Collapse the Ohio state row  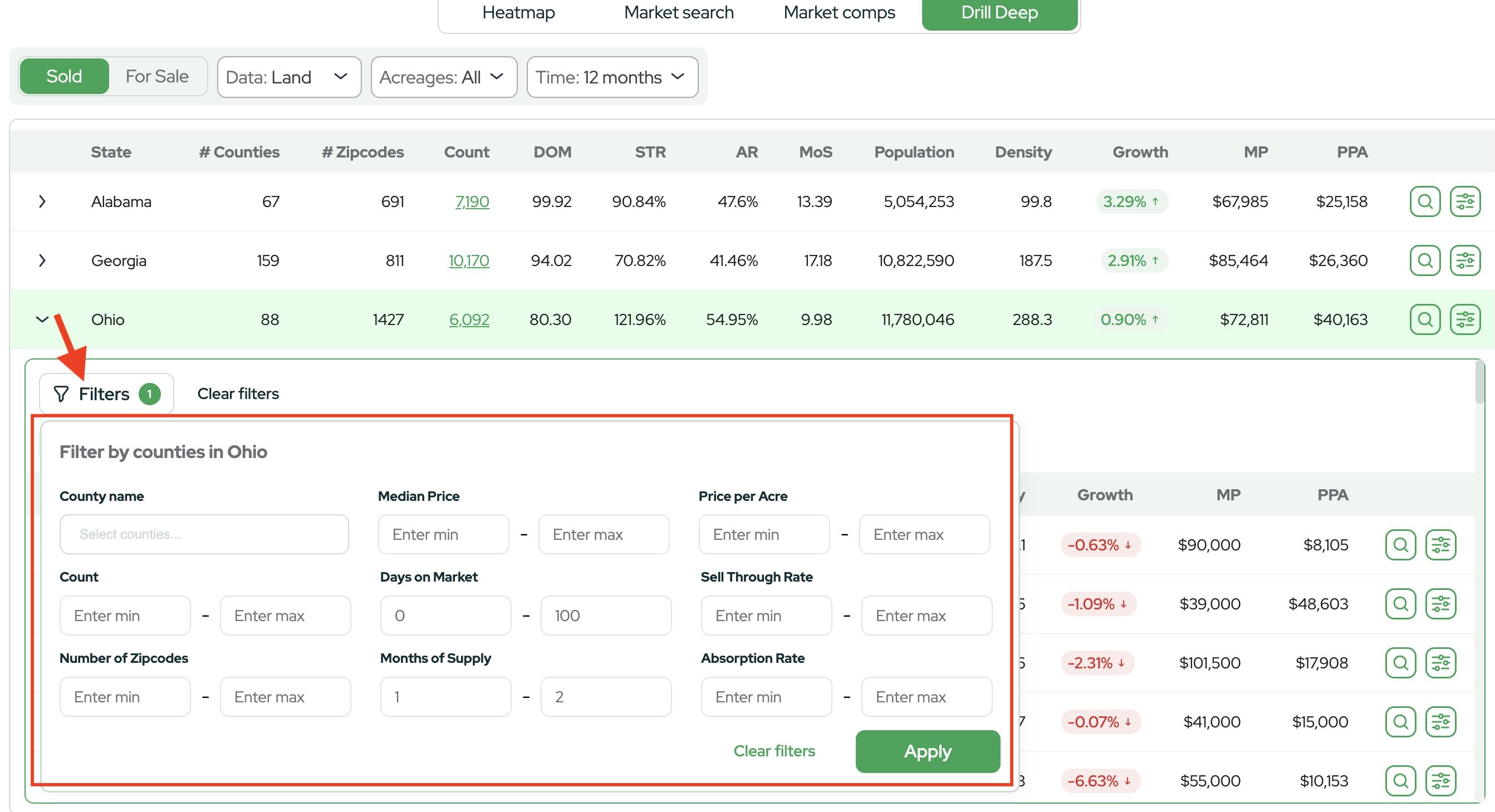[42, 319]
